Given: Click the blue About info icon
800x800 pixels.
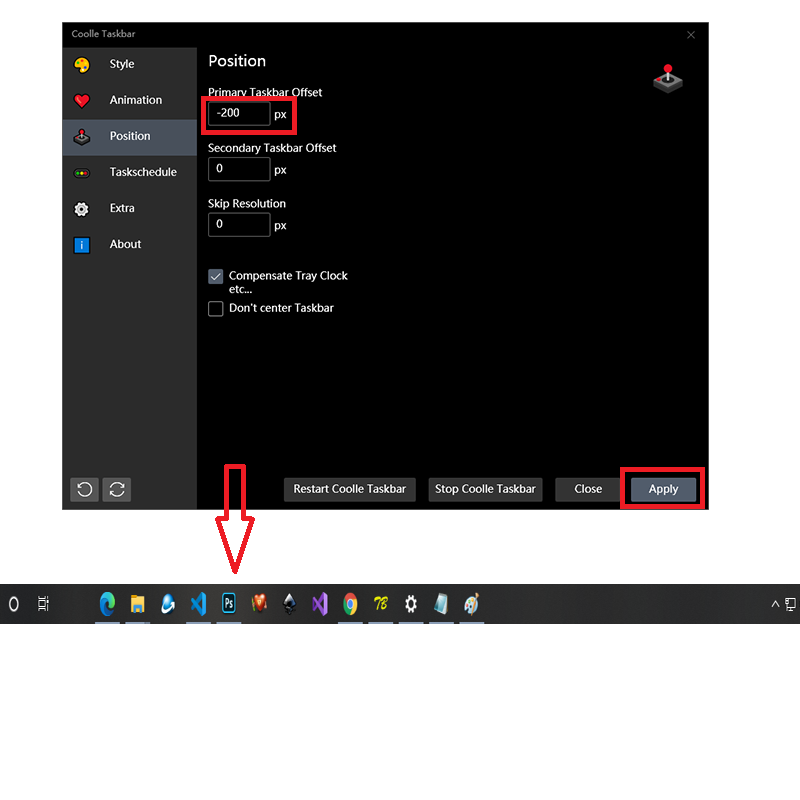Looking at the screenshot, I should pyautogui.click(x=82, y=245).
